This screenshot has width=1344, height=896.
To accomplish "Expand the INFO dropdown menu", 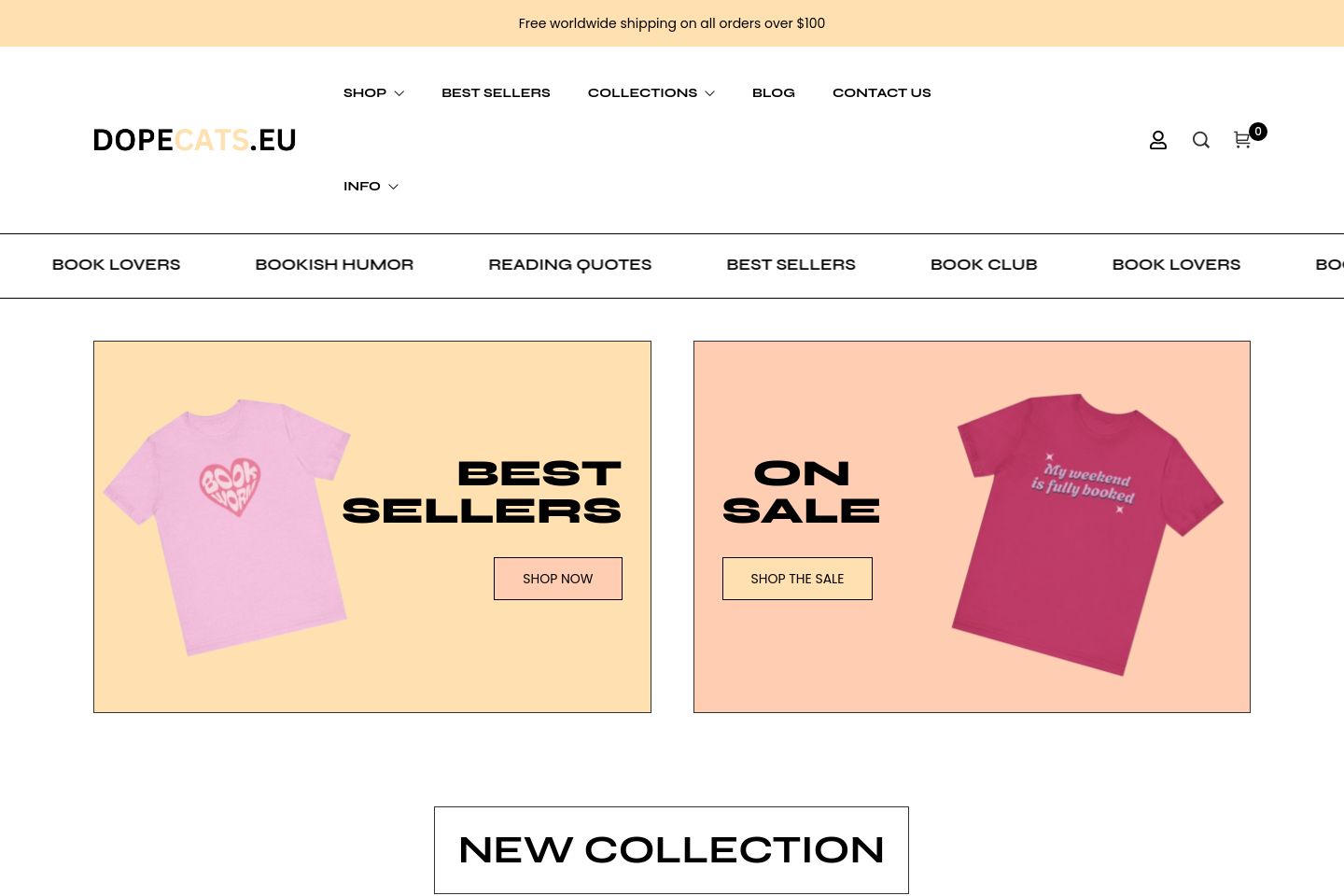I will [x=371, y=186].
